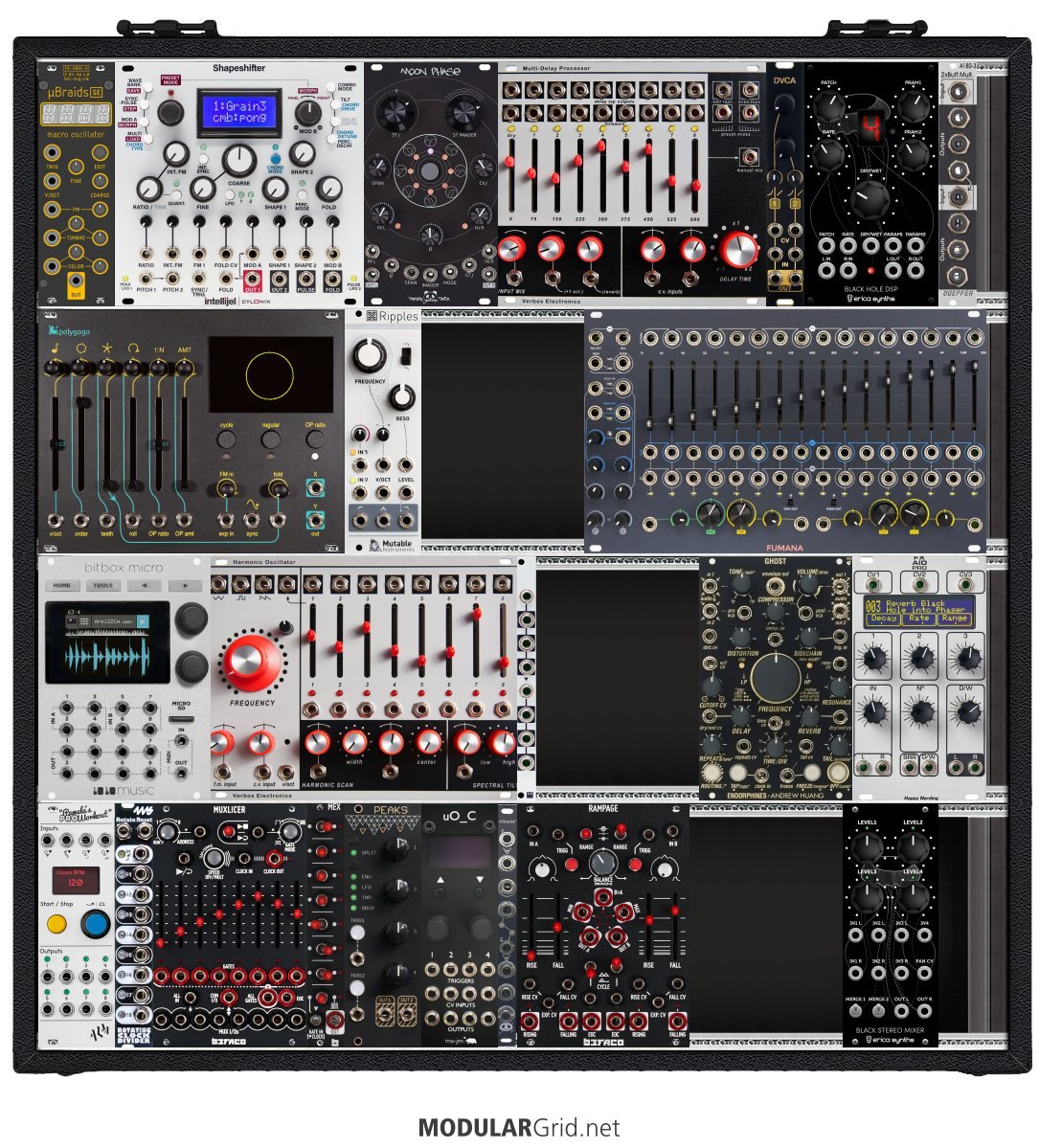The width and height of the screenshot is (1039, 1148).
Task: Click the FOLD knob on Shapeshifter
Action: click(328, 190)
